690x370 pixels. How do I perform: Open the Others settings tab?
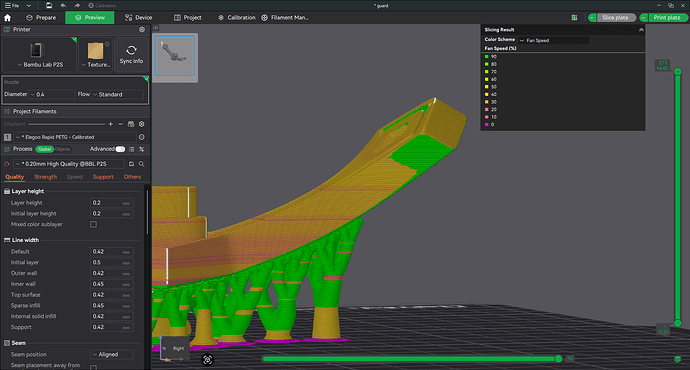click(x=132, y=177)
